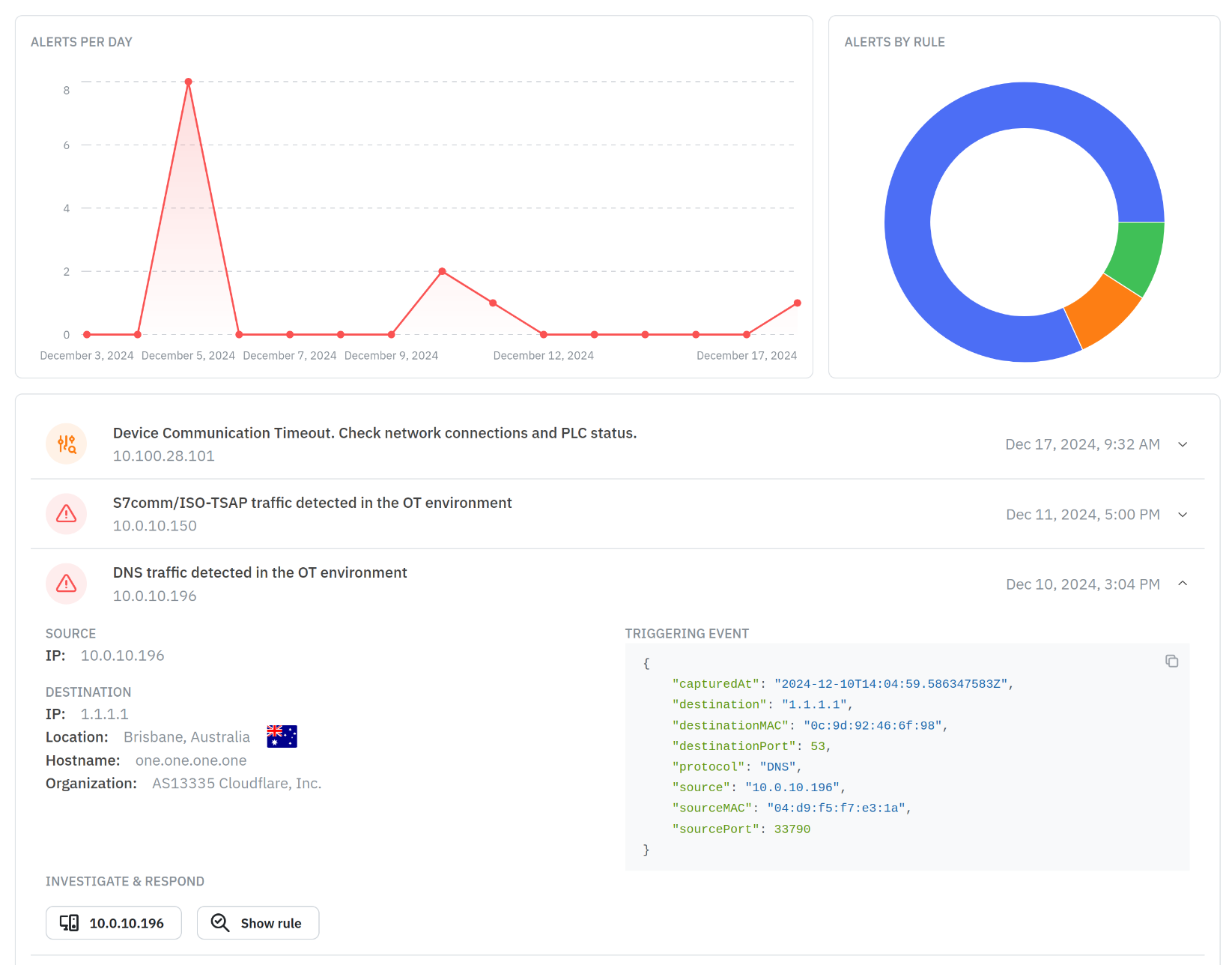Image resolution: width=1232 pixels, height=965 pixels.
Task: Expand the S7comm/ISO-TSAP alert details
Action: point(1183,515)
